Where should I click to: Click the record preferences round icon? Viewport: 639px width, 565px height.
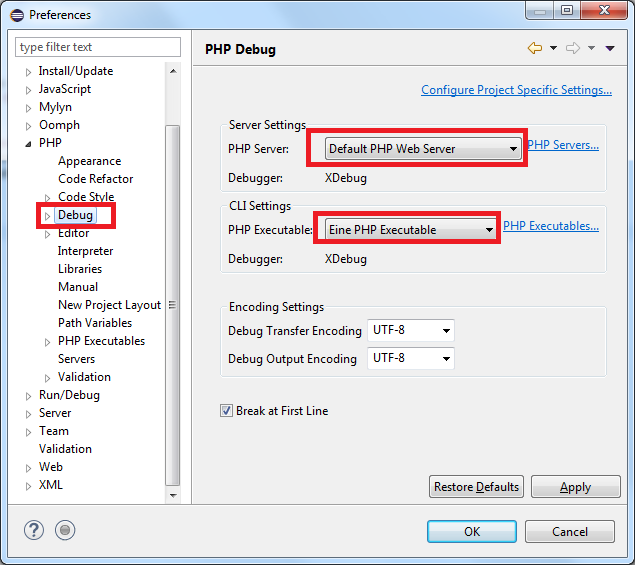click(65, 531)
